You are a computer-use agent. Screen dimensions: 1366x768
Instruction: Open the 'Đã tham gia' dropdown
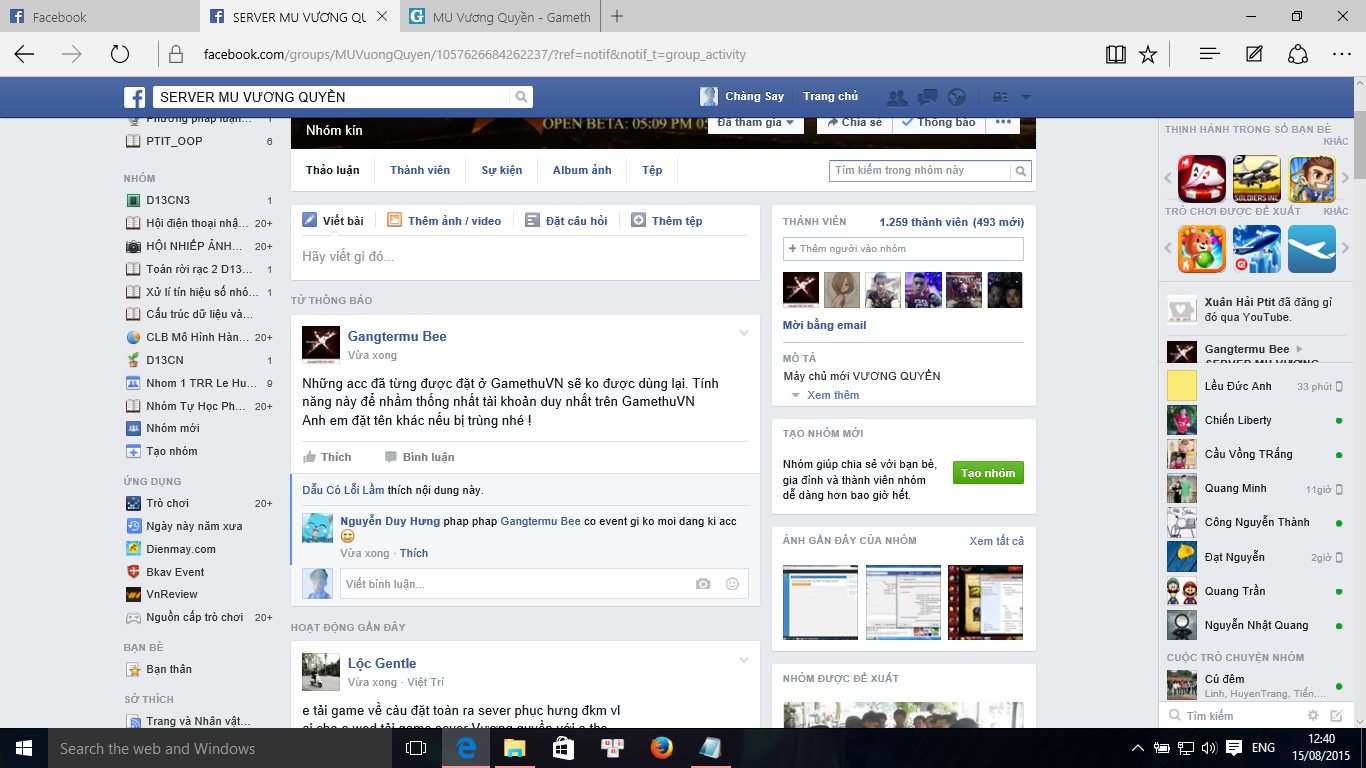751,120
